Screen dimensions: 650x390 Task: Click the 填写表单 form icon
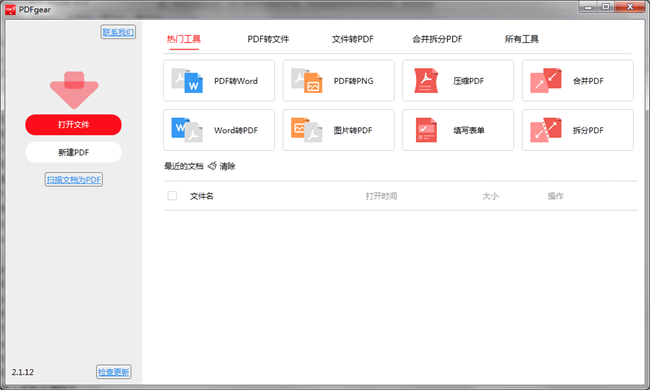tap(426, 130)
